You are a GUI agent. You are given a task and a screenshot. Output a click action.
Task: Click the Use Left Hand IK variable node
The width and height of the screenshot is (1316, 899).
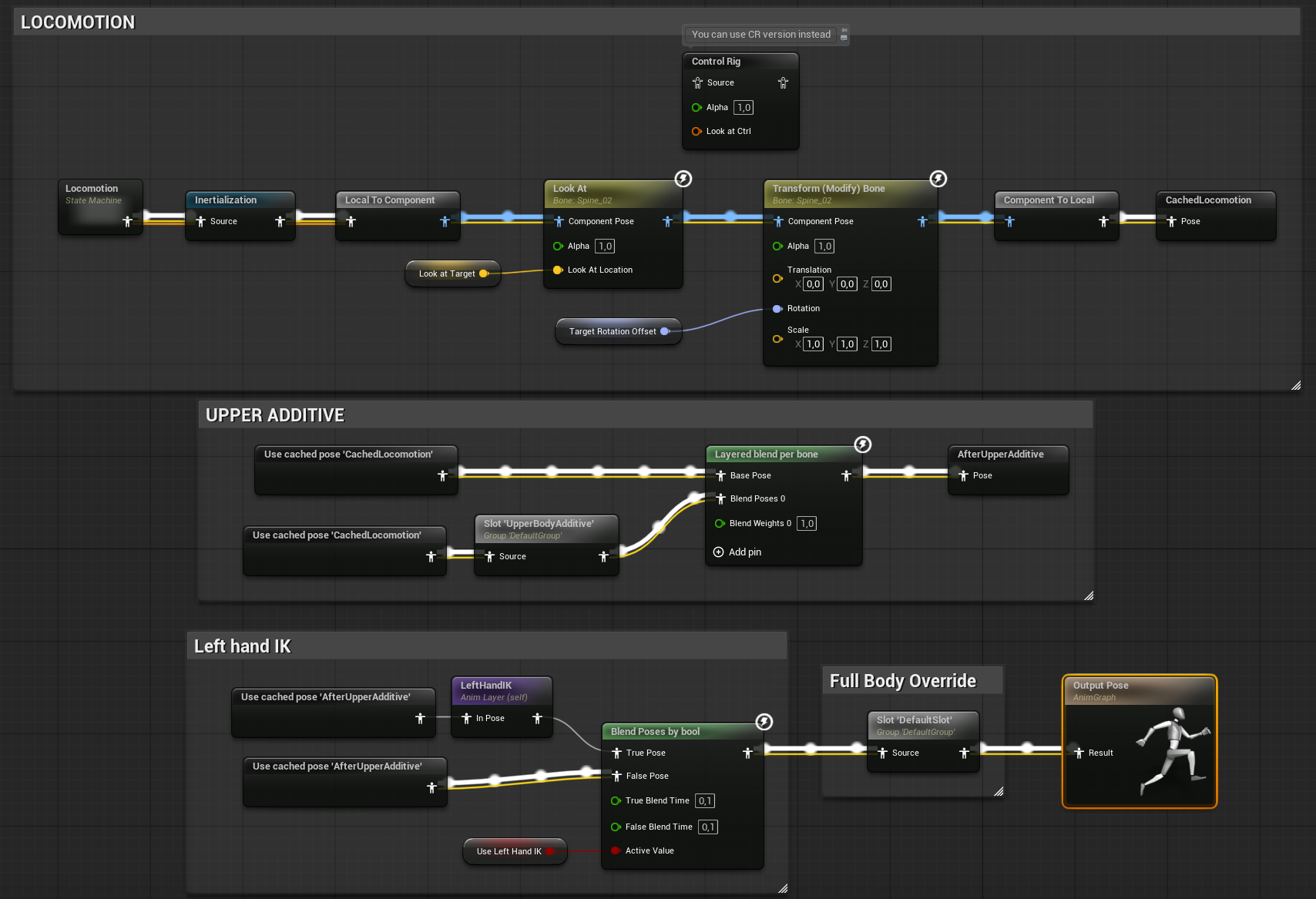(x=509, y=851)
